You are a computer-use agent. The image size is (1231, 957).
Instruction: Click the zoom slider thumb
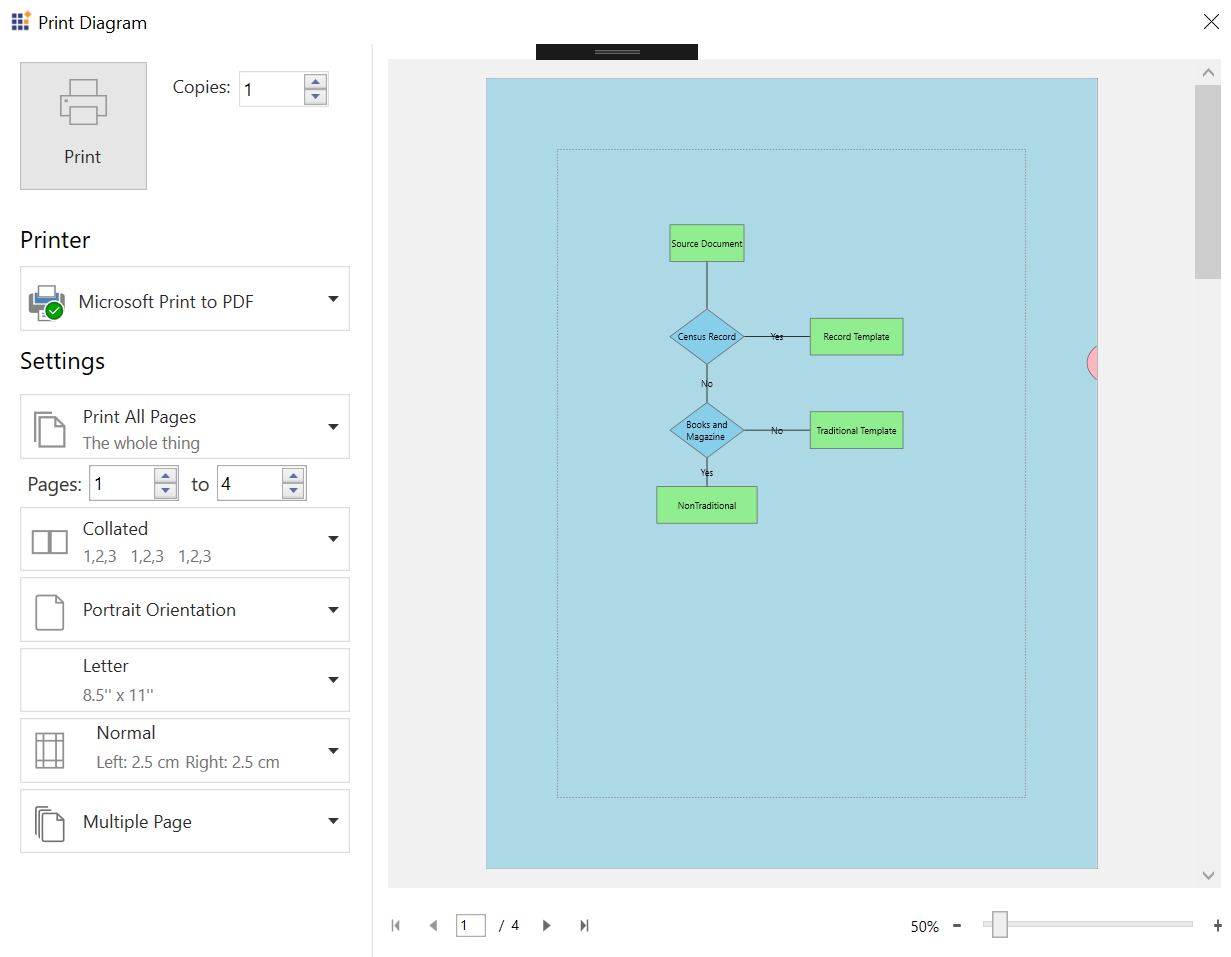[999, 925]
